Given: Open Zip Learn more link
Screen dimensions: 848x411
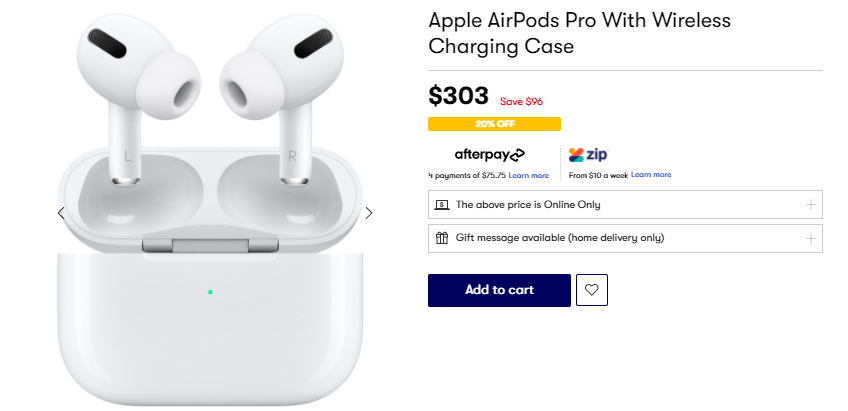Looking at the screenshot, I should (651, 175).
